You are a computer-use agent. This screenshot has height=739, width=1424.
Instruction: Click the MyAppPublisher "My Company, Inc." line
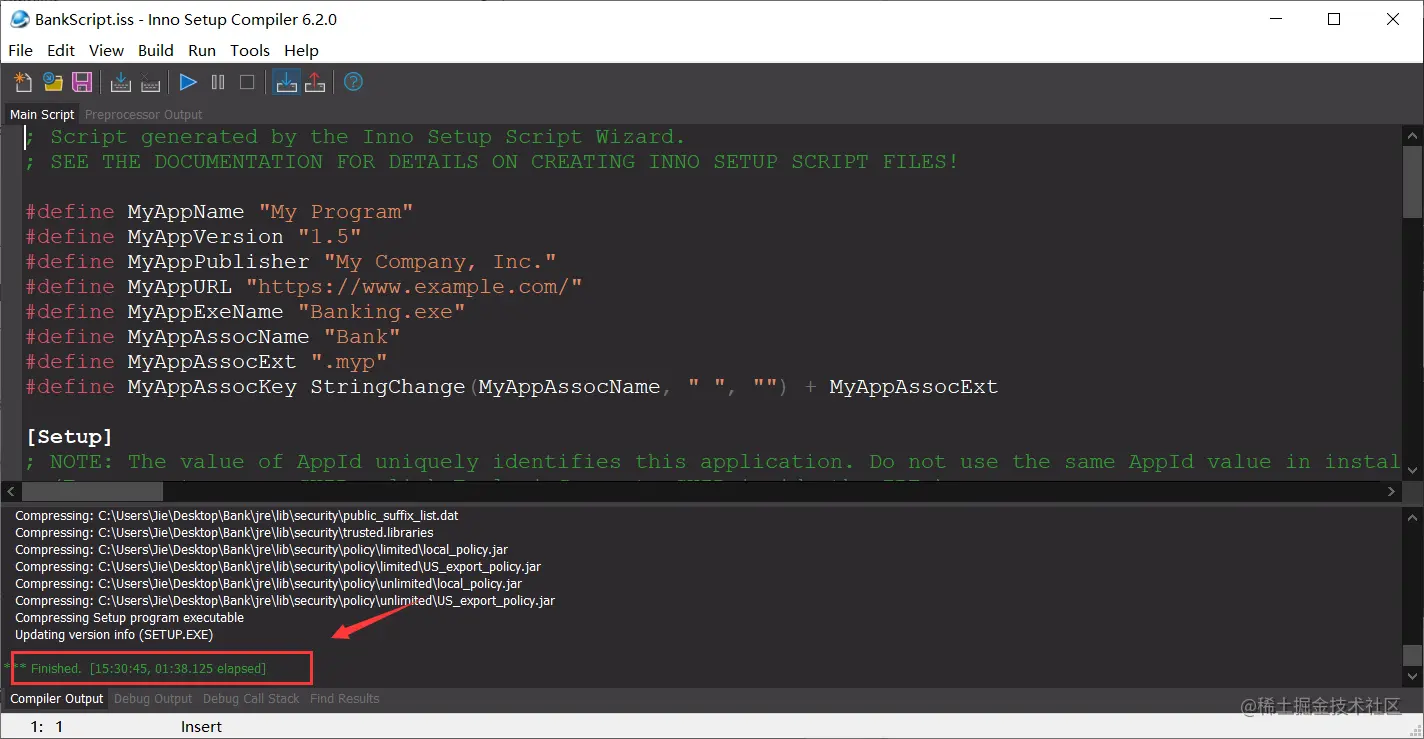pyautogui.click(x=291, y=262)
